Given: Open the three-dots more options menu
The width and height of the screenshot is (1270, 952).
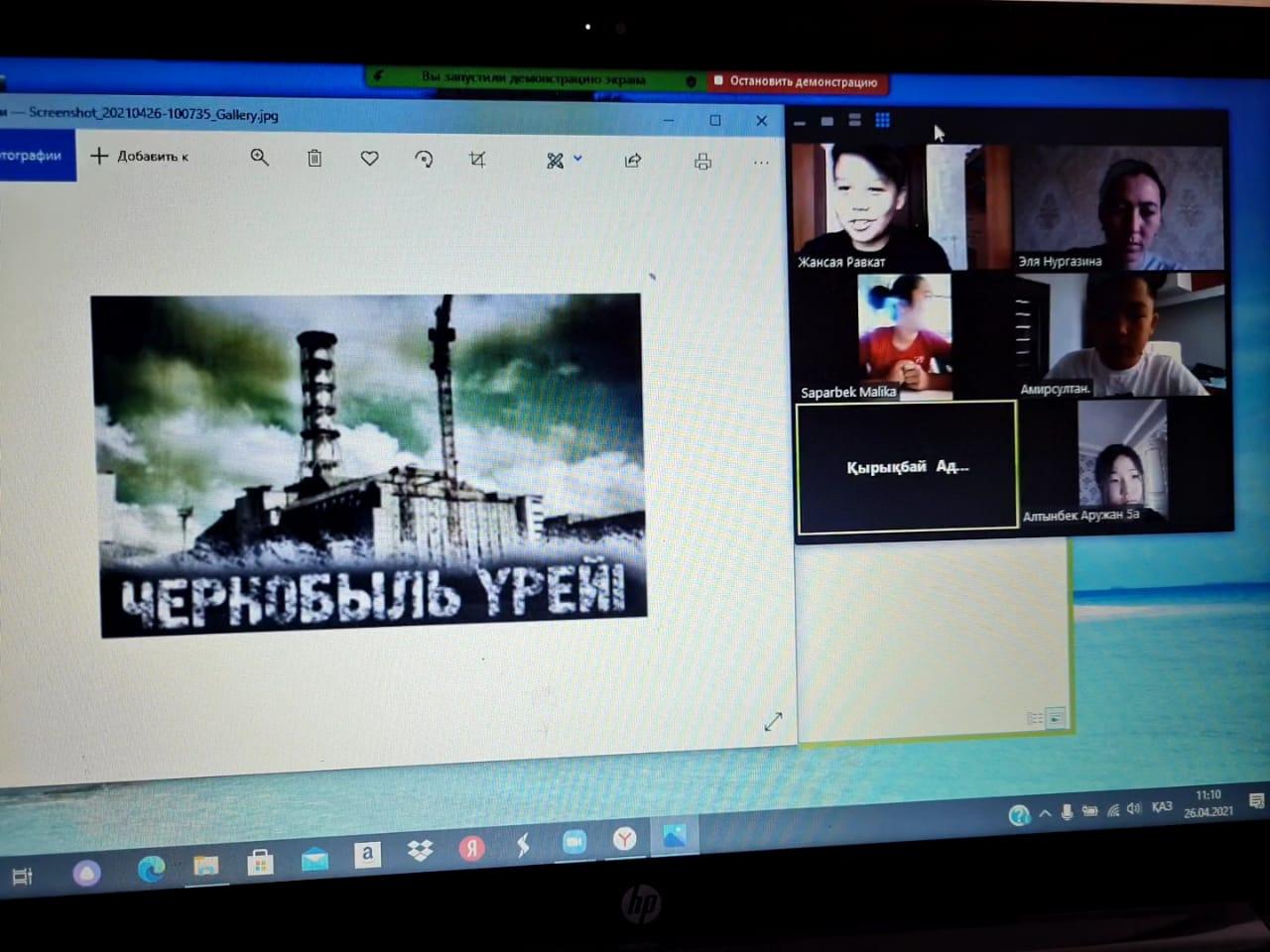Looking at the screenshot, I should (761, 163).
